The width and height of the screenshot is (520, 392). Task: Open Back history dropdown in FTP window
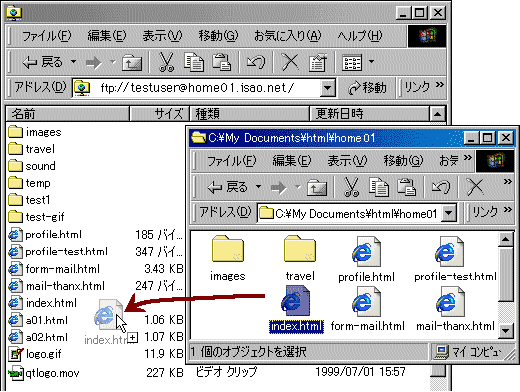click(x=73, y=62)
